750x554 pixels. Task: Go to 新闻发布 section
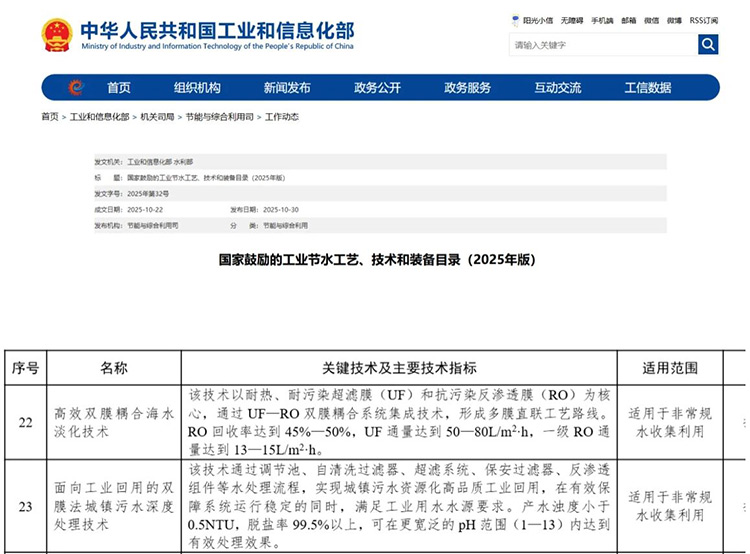[x=287, y=88]
